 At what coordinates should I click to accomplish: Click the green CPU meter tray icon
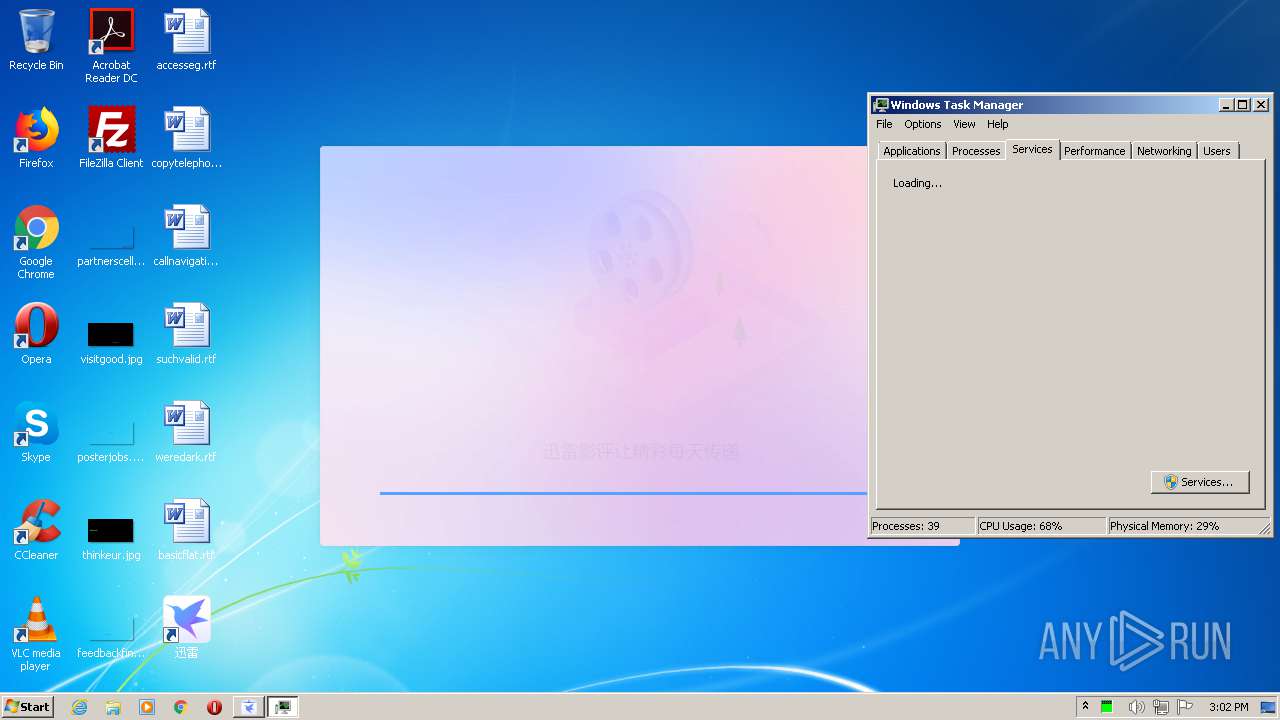pos(1107,707)
